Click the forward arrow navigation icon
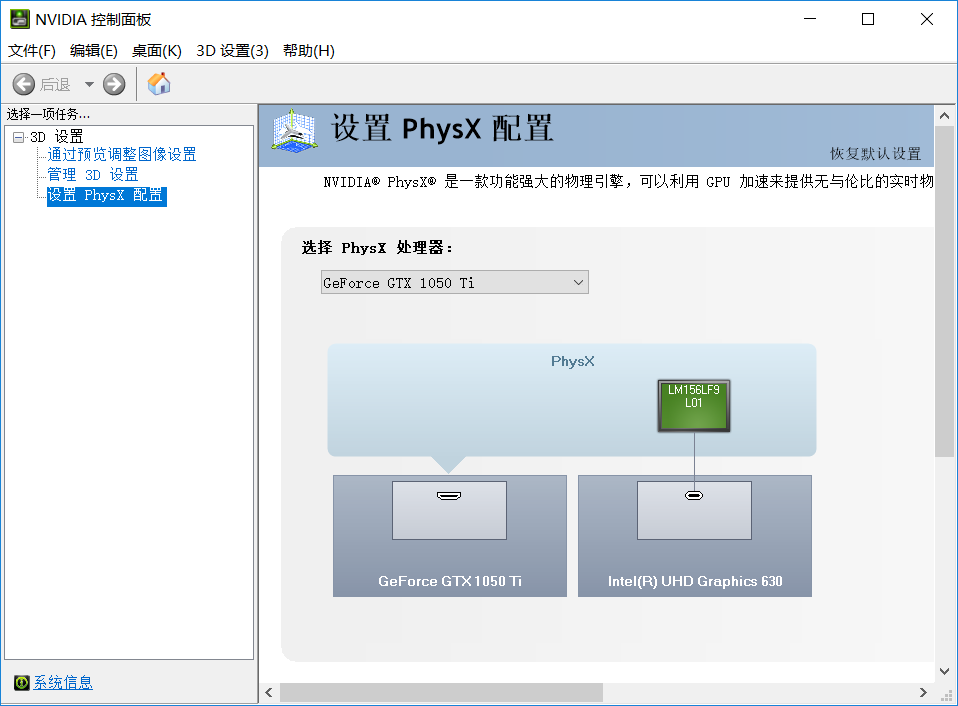 coord(114,85)
